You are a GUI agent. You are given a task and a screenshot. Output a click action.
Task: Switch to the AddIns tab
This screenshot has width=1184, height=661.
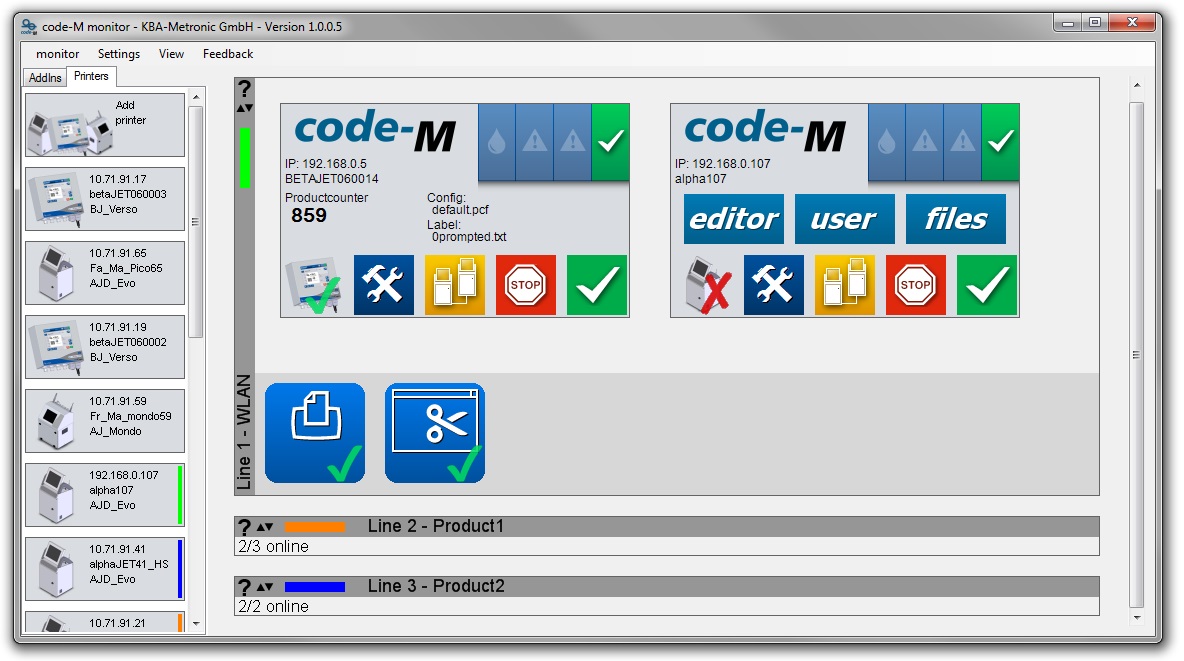[x=45, y=77]
